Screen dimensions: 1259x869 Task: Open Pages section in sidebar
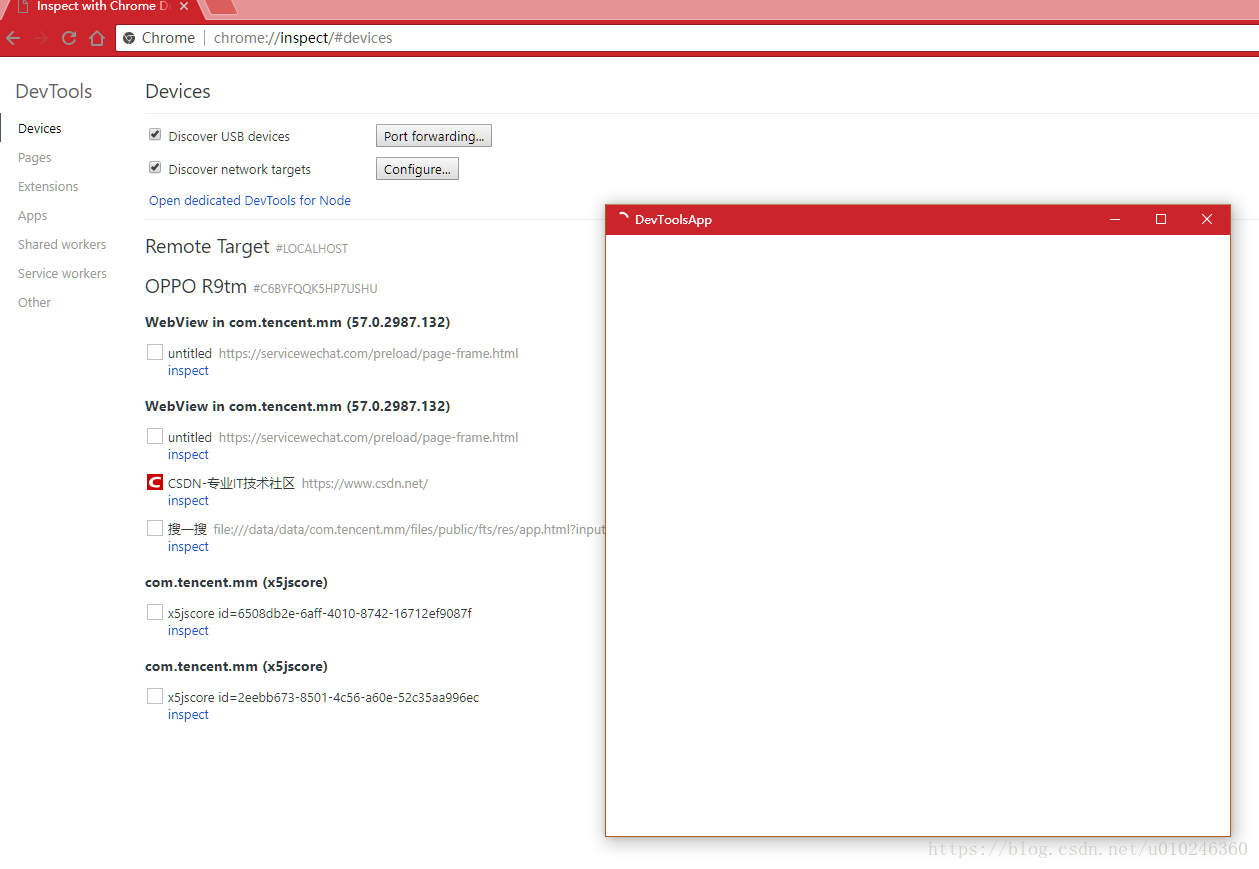35,158
